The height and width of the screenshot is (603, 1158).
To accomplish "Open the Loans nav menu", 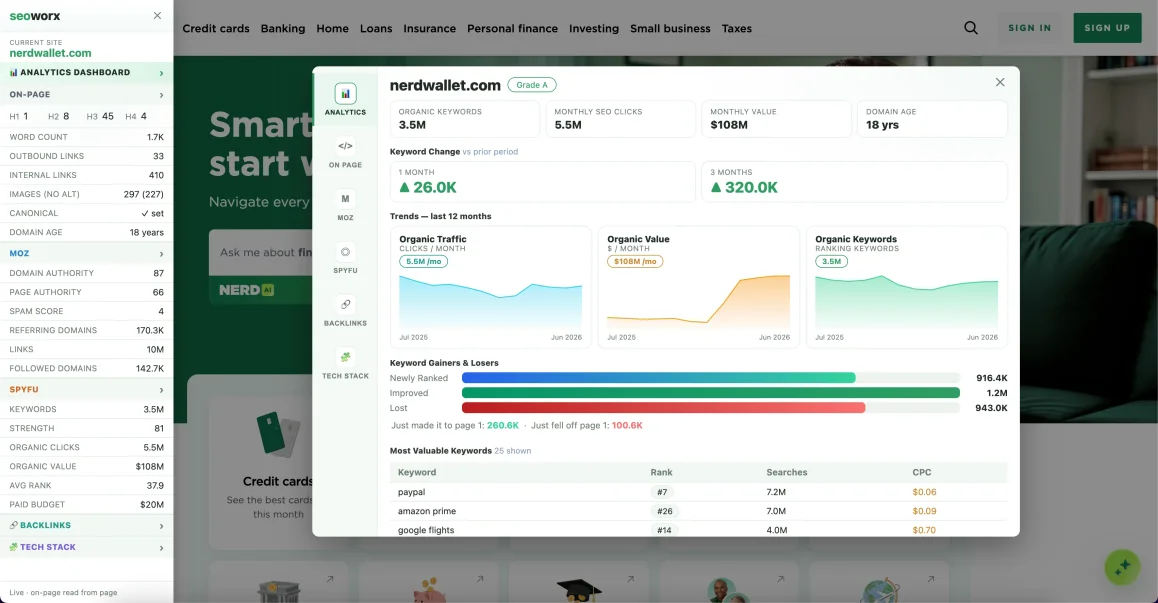I will (376, 28).
